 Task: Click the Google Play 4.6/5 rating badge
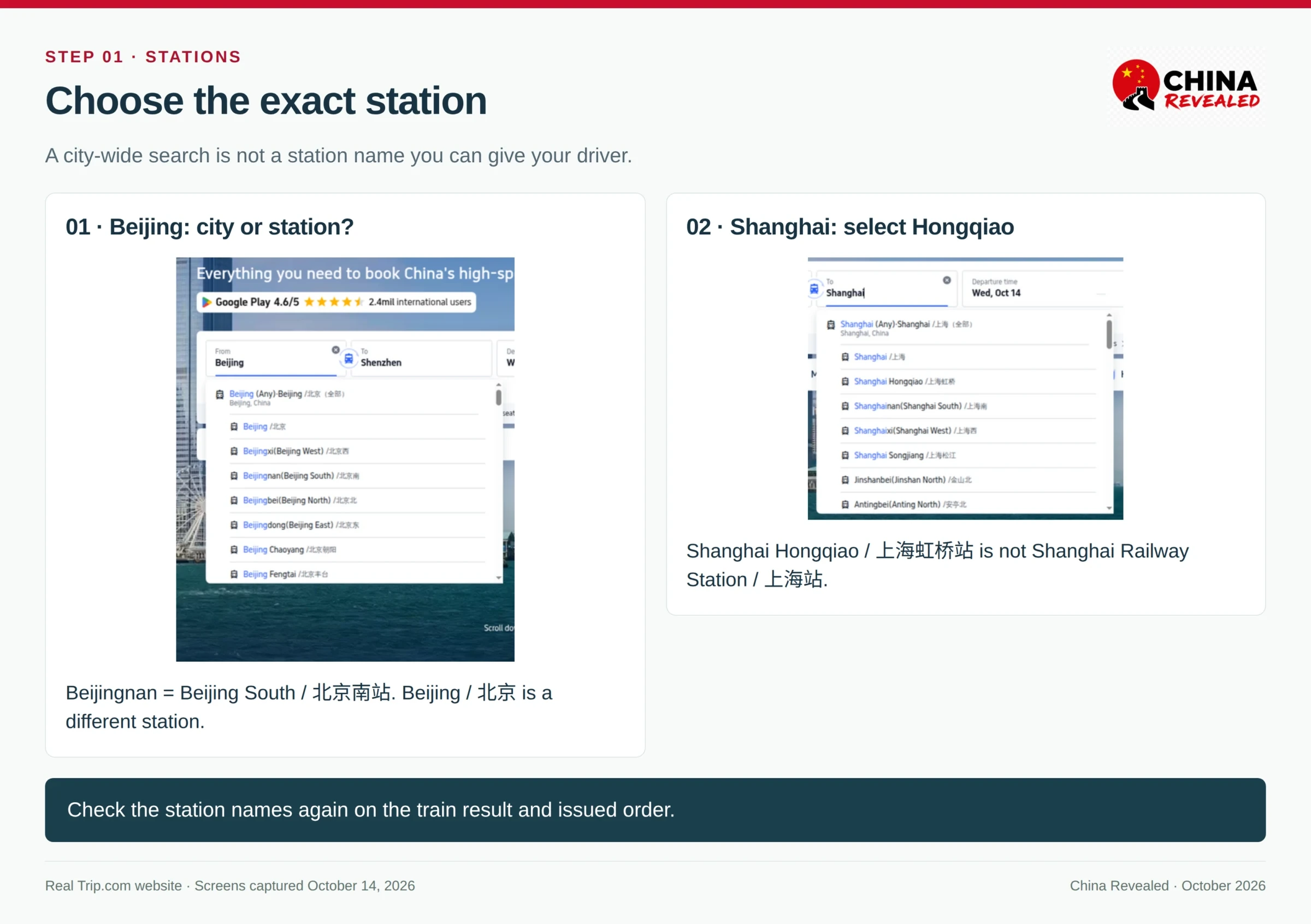[x=336, y=302]
